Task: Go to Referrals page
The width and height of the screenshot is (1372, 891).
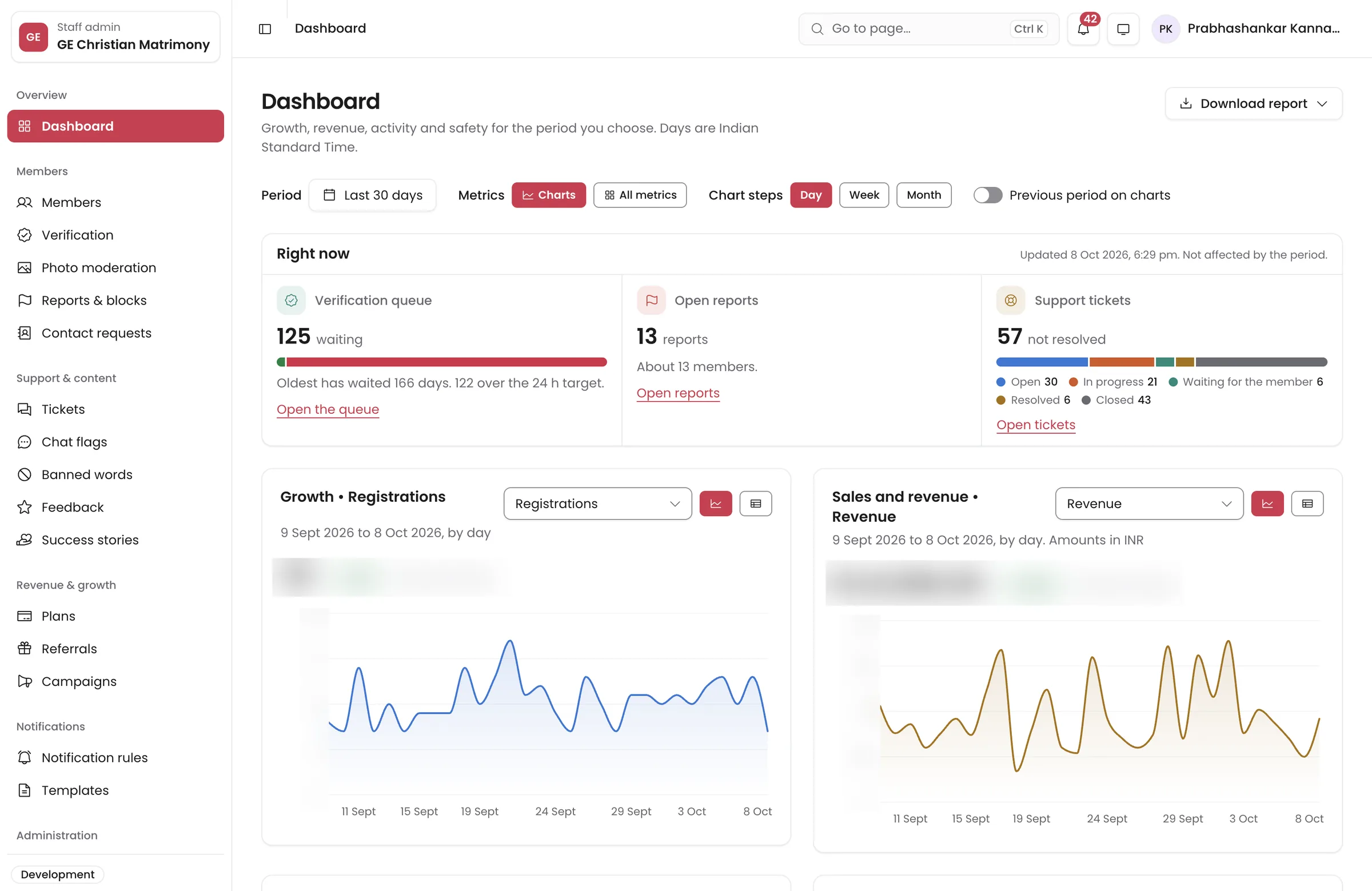Action: click(115, 649)
